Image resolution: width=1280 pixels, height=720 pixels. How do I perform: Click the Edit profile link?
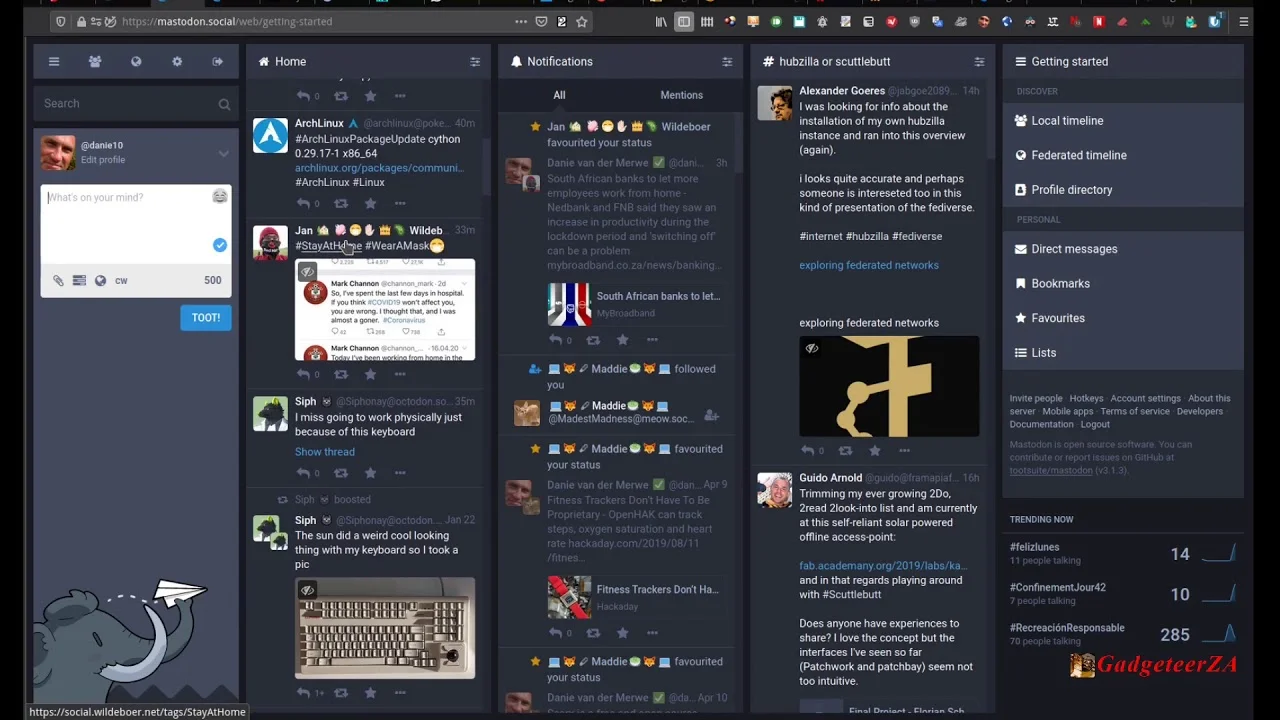point(103,160)
